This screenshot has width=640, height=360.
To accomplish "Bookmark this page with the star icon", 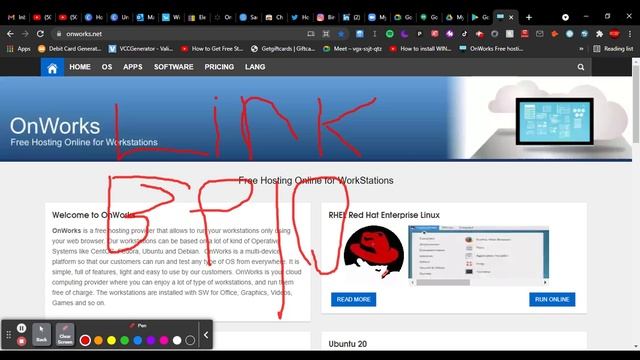I will [341, 34].
